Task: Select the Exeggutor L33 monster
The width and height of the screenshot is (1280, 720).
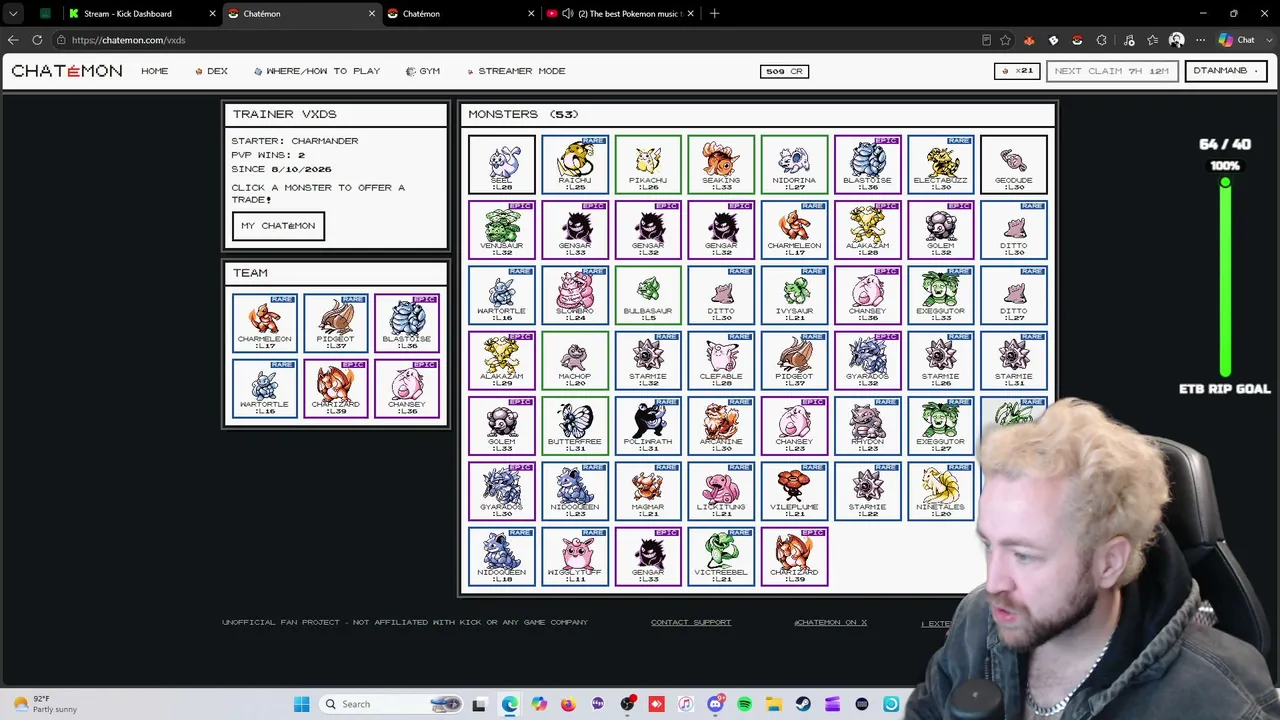Action: point(940,295)
